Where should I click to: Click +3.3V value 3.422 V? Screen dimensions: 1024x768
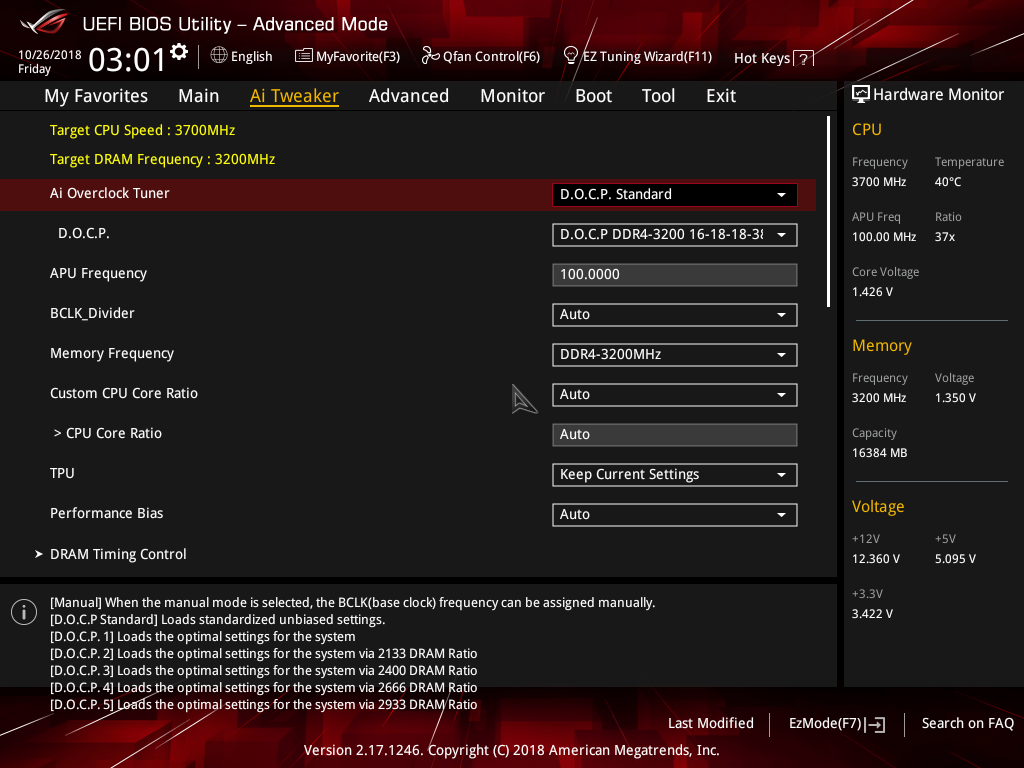[872, 614]
